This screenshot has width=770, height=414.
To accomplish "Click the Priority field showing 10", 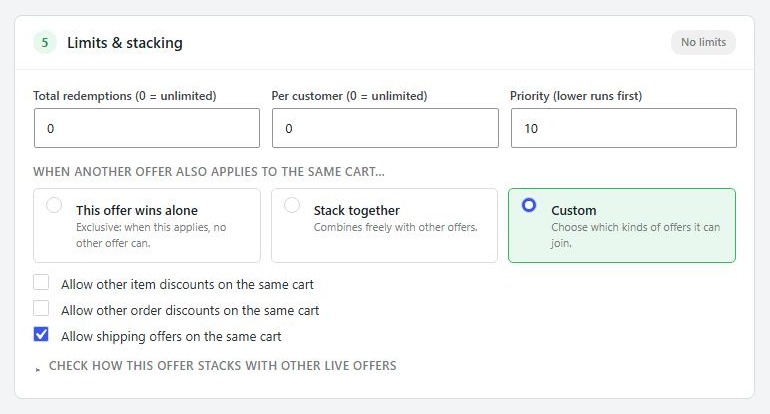I will point(624,128).
